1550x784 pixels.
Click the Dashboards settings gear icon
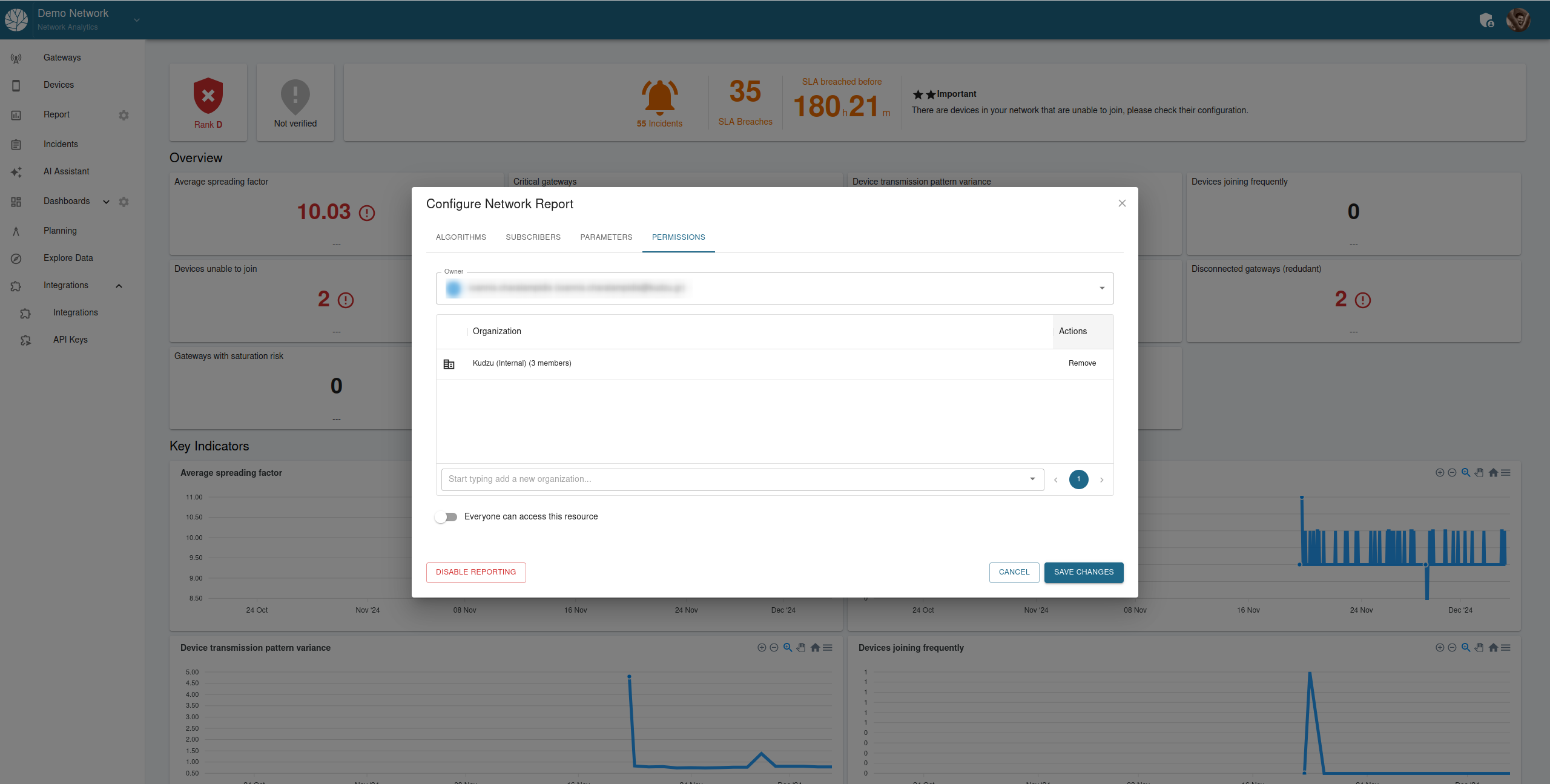124,202
